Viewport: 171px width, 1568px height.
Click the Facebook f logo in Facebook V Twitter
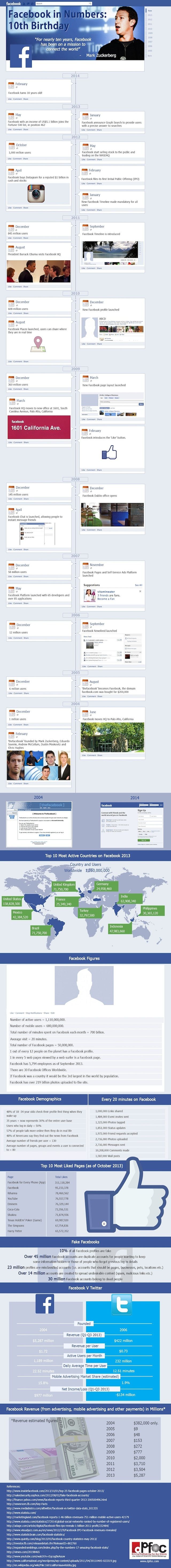click(46, 1304)
